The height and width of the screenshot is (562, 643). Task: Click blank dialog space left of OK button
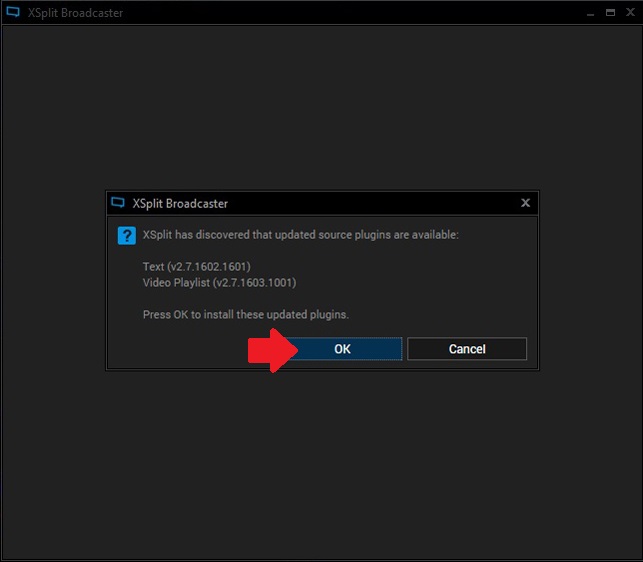[180, 349]
